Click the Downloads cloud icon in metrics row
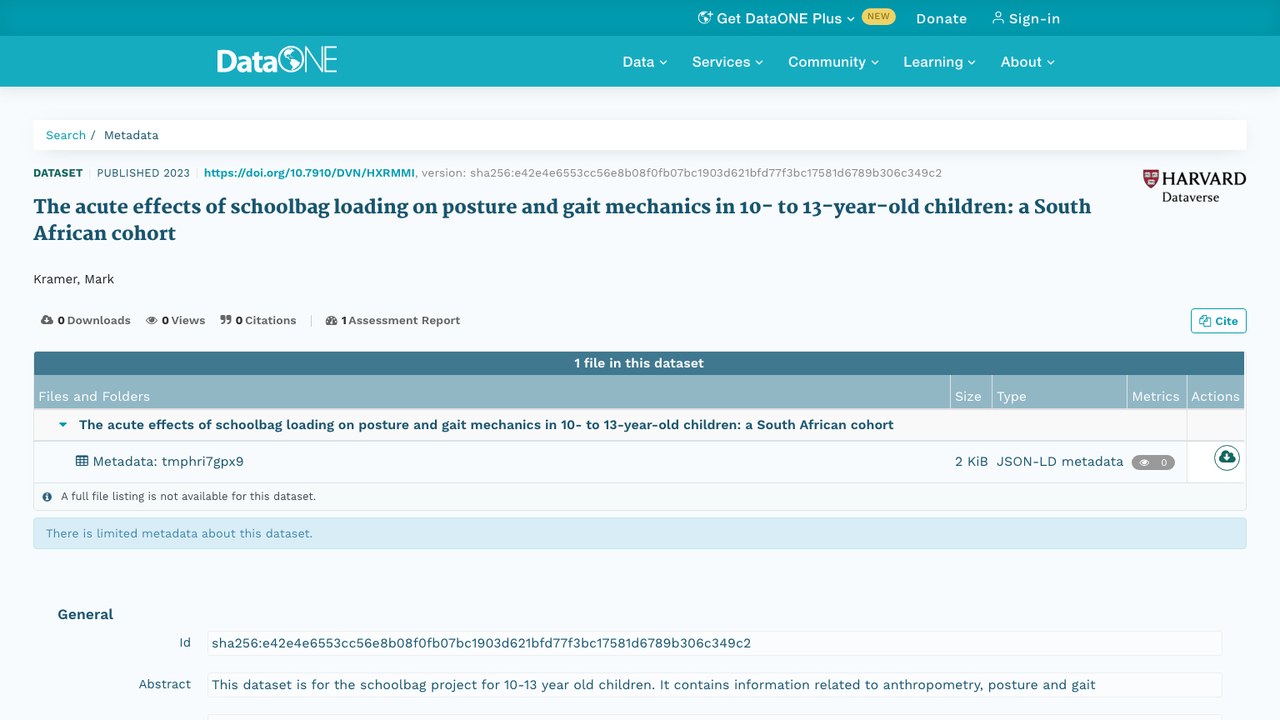Viewport: 1280px width, 720px height. (x=47, y=320)
